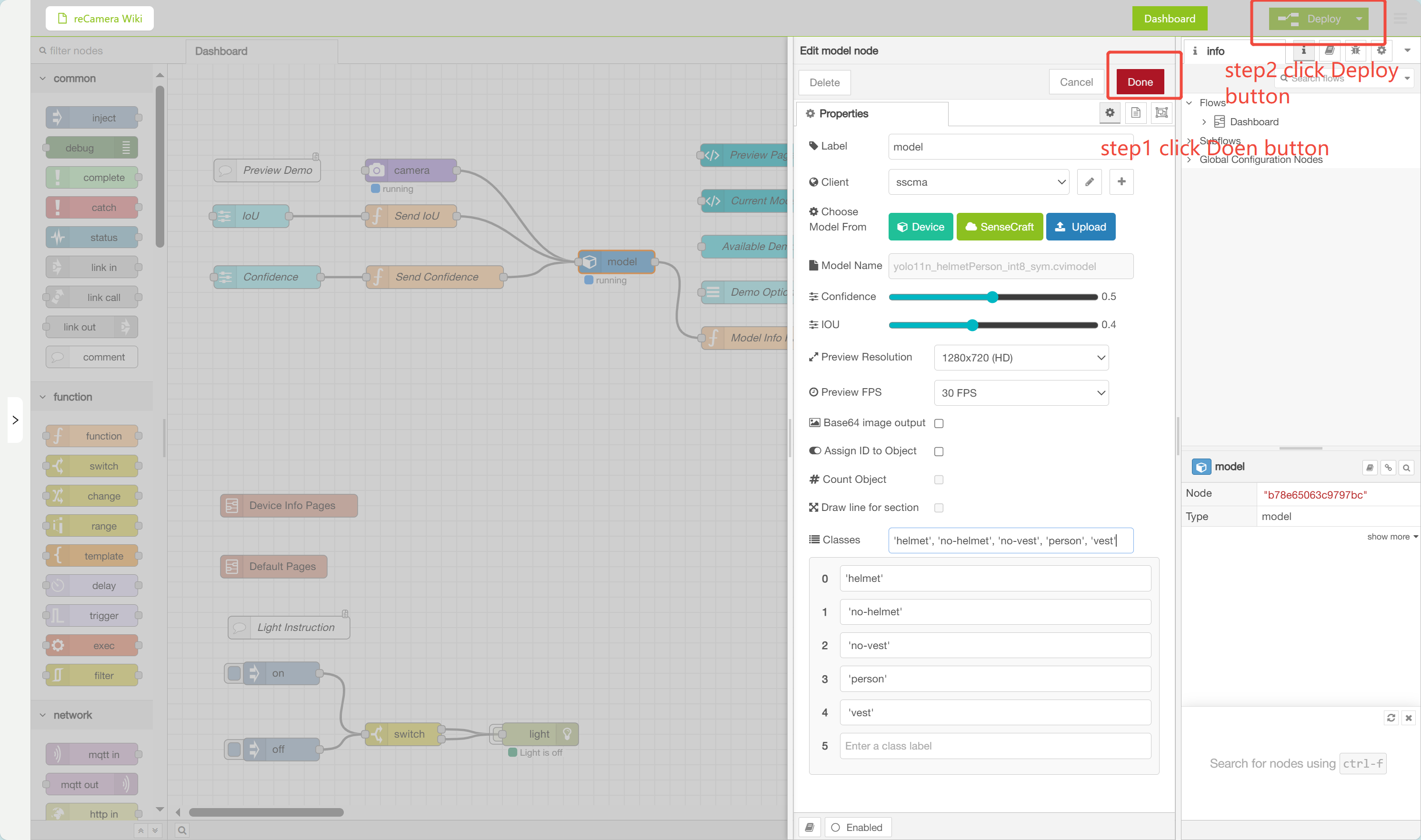Click the pencil icon to edit the sscma client
This screenshot has width=1421, height=840.
pyautogui.click(x=1089, y=182)
